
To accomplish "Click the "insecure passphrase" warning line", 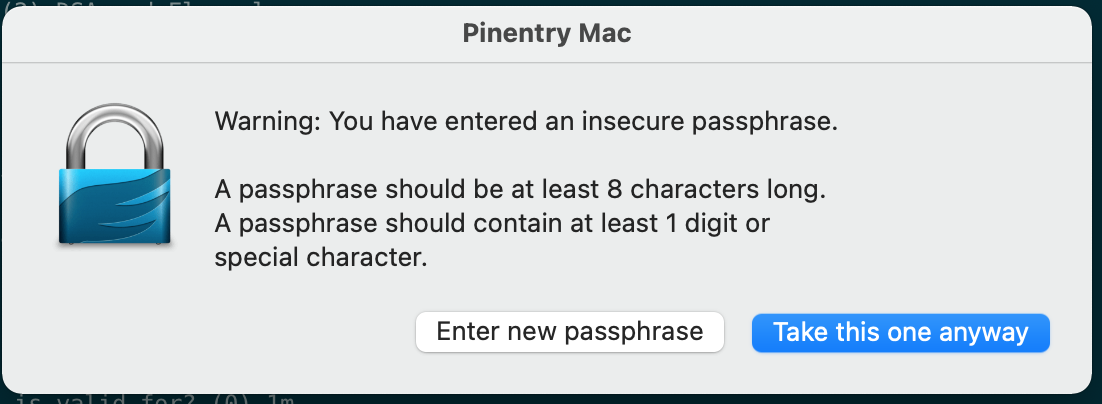I will coord(525,123).
